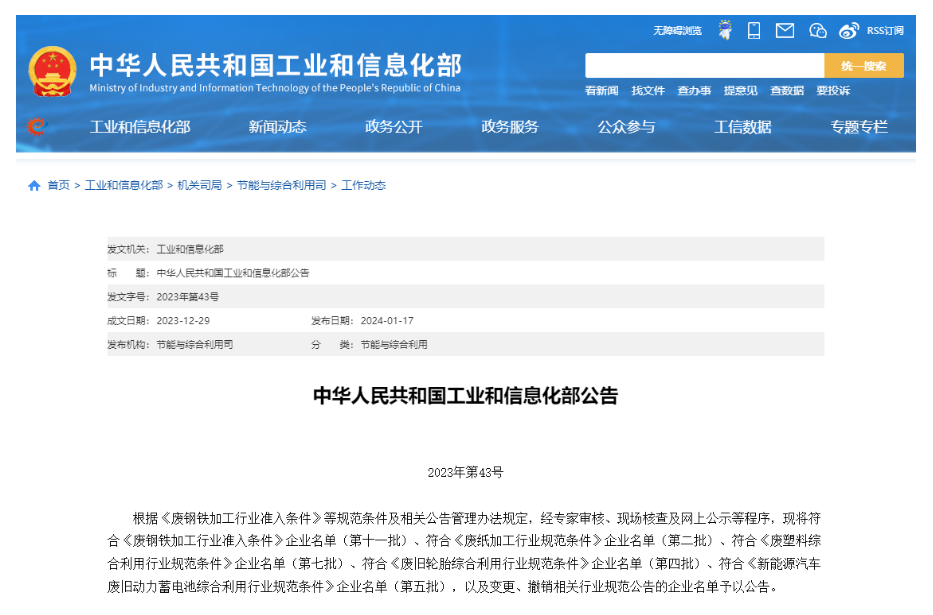Click the red swirl icon in navigation bar
The width and height of the screenshot is (933, 615).
37,127
